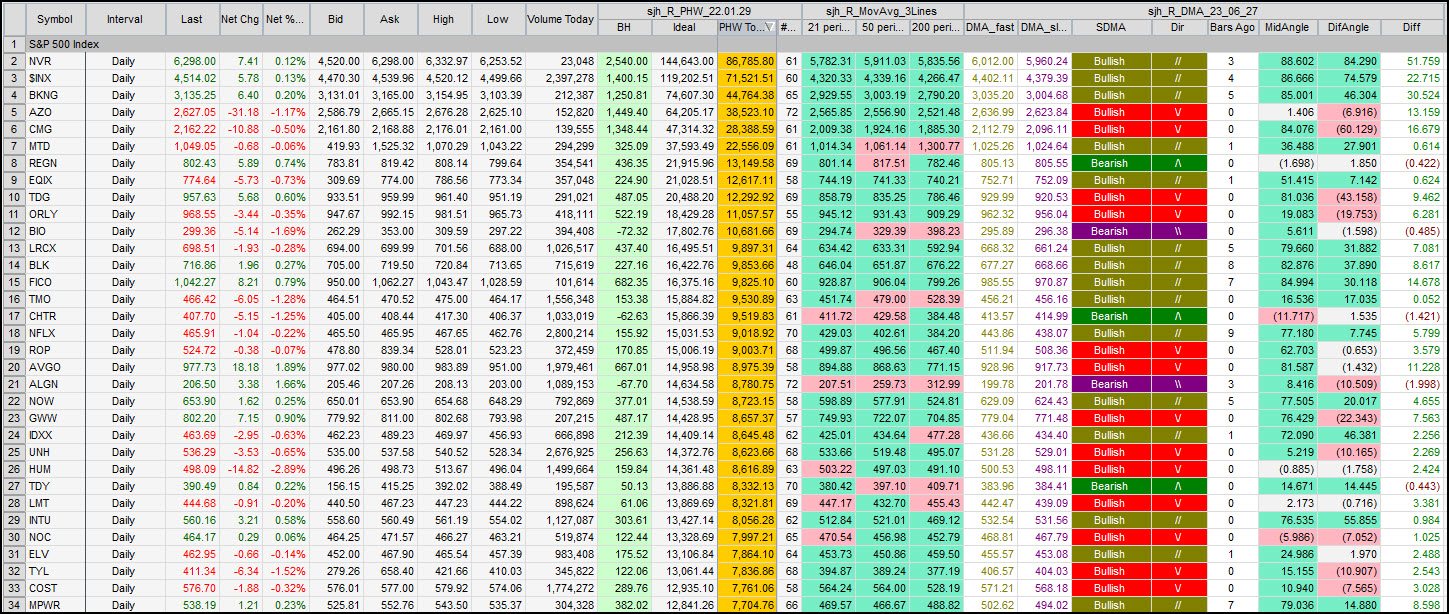Select the Bullish SDMA cell for NVR
Viewport: 1449px width, 614px height.
point(1109,62)
